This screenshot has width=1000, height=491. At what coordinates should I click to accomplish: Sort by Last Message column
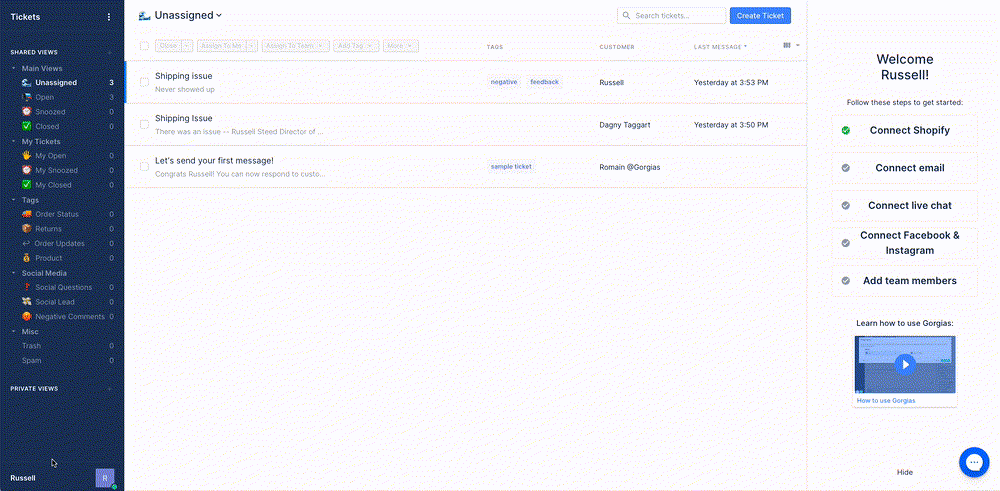[720, 47]
